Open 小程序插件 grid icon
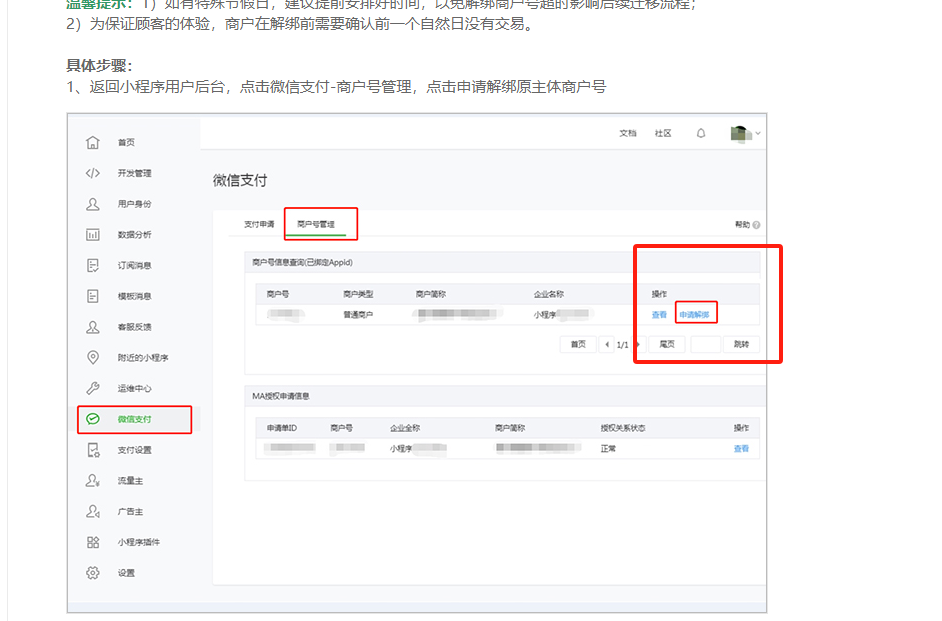This screenshot has height=621, width=942. [93, 542]
